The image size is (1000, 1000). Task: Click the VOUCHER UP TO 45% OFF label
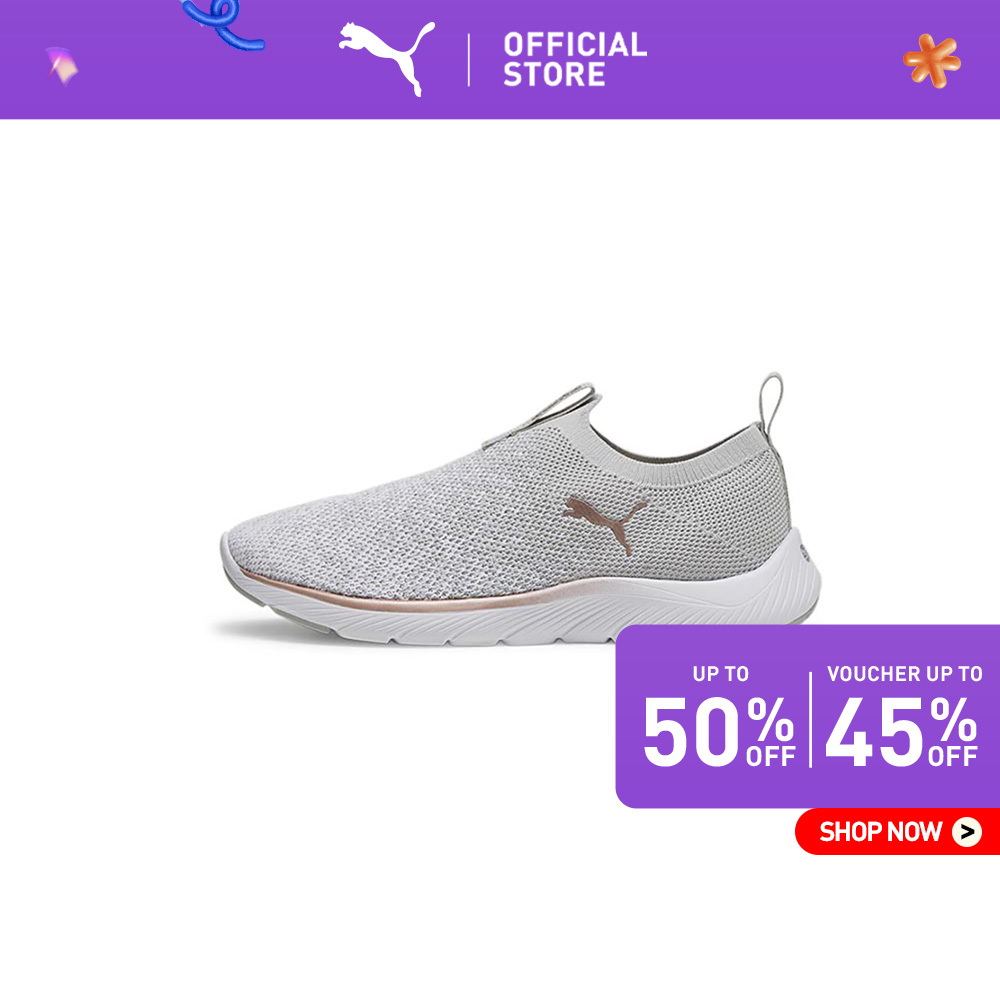pyautogui.click(x=903, y=717)
